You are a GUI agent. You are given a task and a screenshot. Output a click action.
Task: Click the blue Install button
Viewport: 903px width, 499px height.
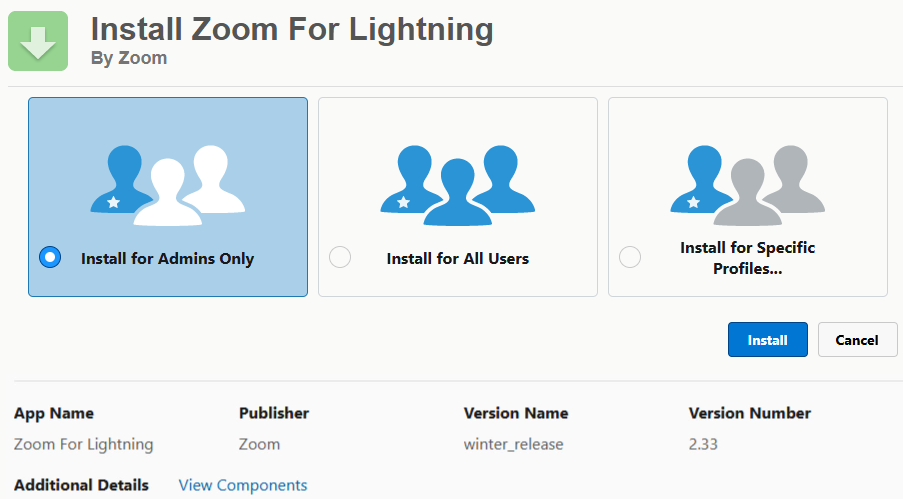click(767, 340)
